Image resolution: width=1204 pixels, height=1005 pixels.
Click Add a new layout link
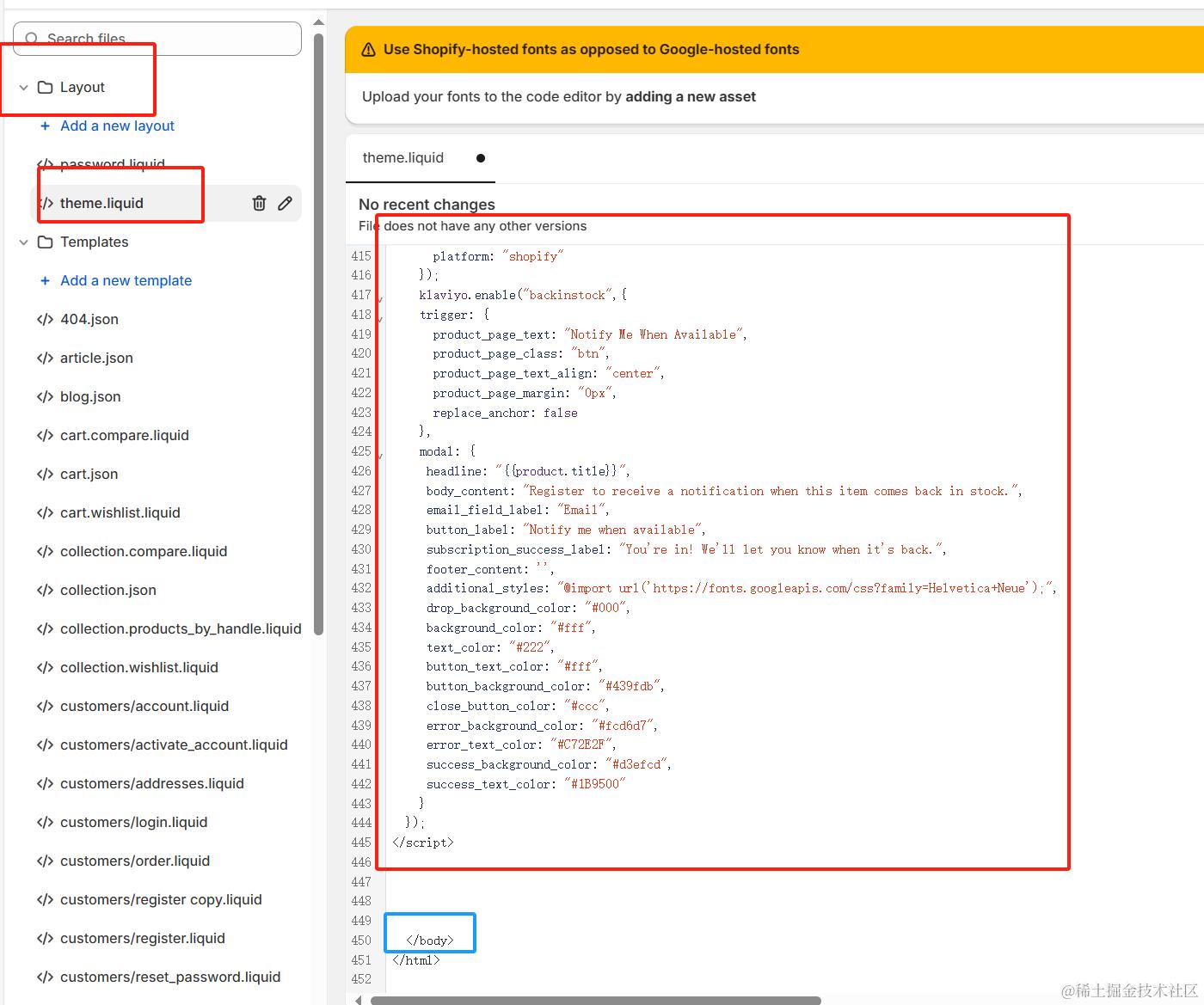(117, 126)
